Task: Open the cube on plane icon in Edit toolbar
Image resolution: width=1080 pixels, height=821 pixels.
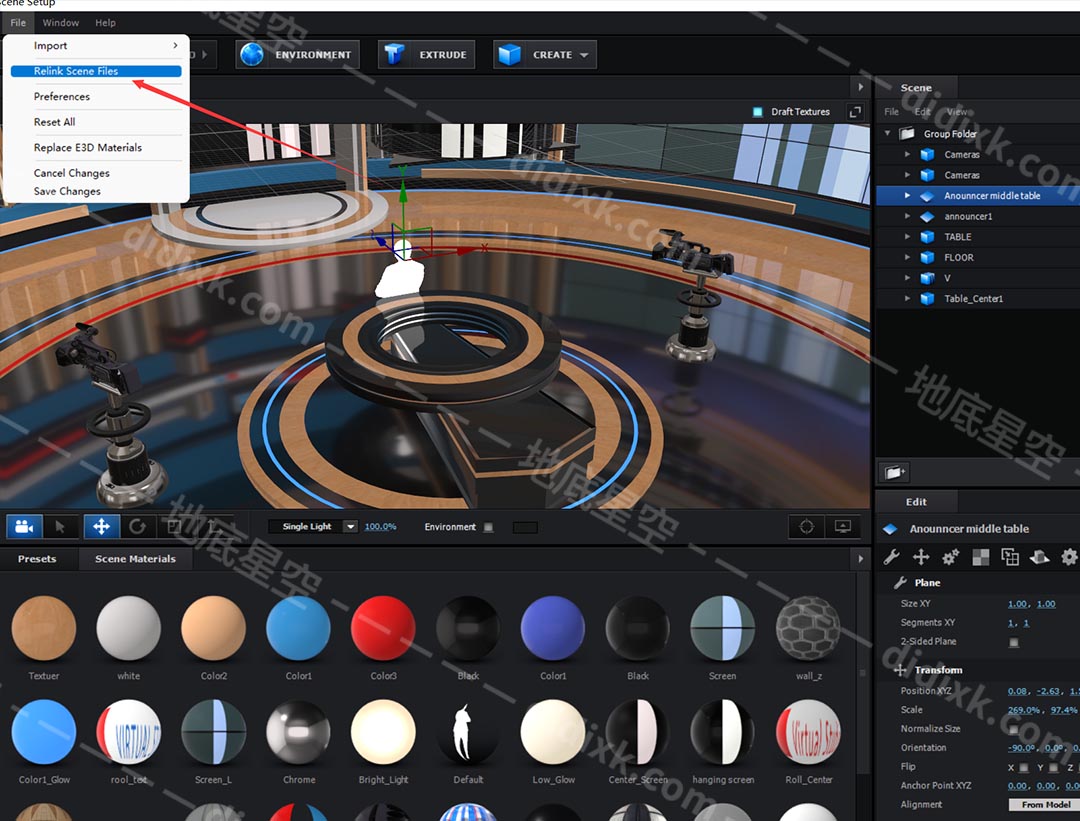Action: pyautogui.click(x=1039, y=557)
